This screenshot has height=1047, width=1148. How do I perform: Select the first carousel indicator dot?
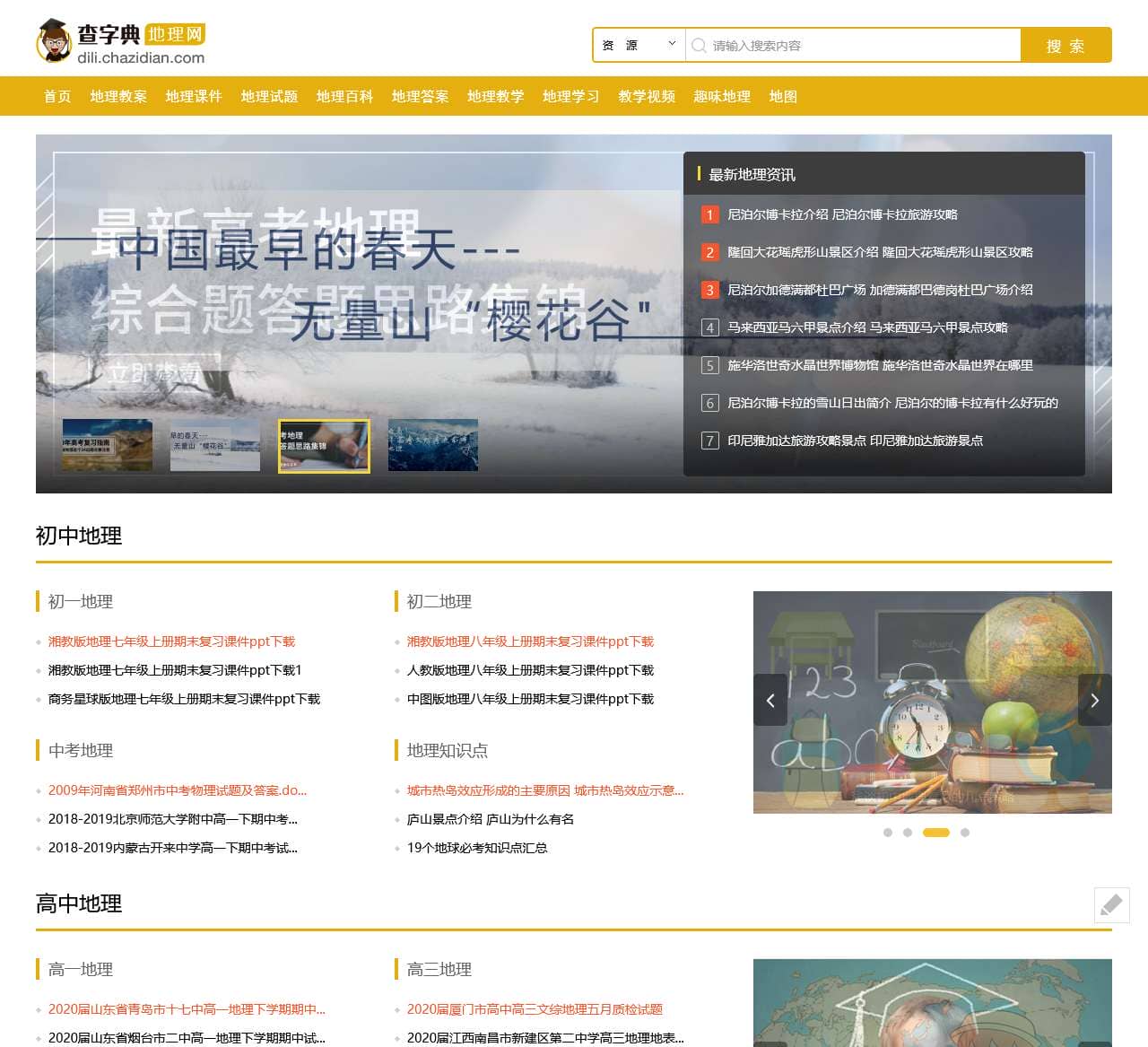[x=888, y=833]
